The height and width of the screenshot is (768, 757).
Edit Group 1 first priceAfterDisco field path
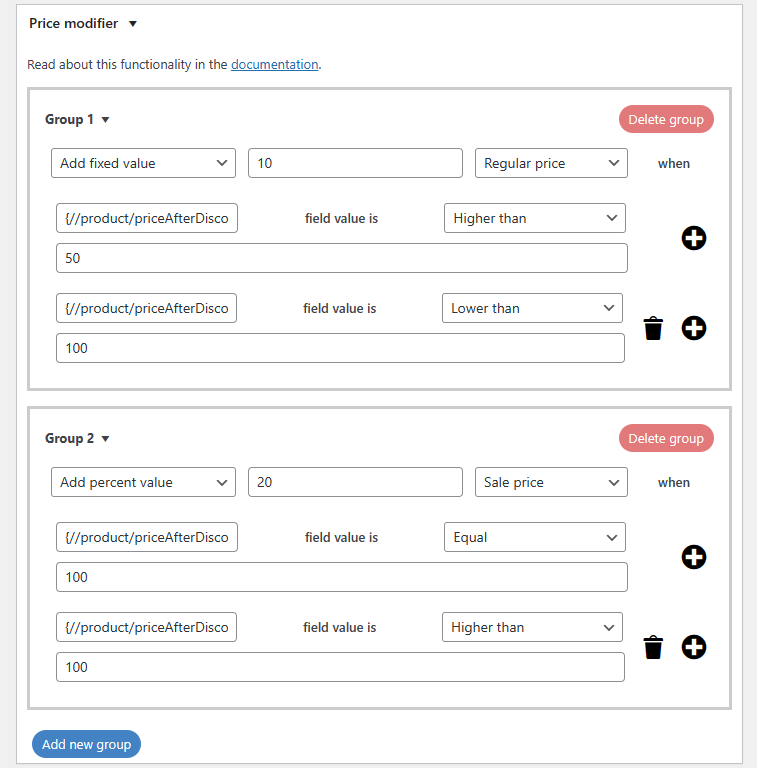pyautogui.click(x=147, y=218)
